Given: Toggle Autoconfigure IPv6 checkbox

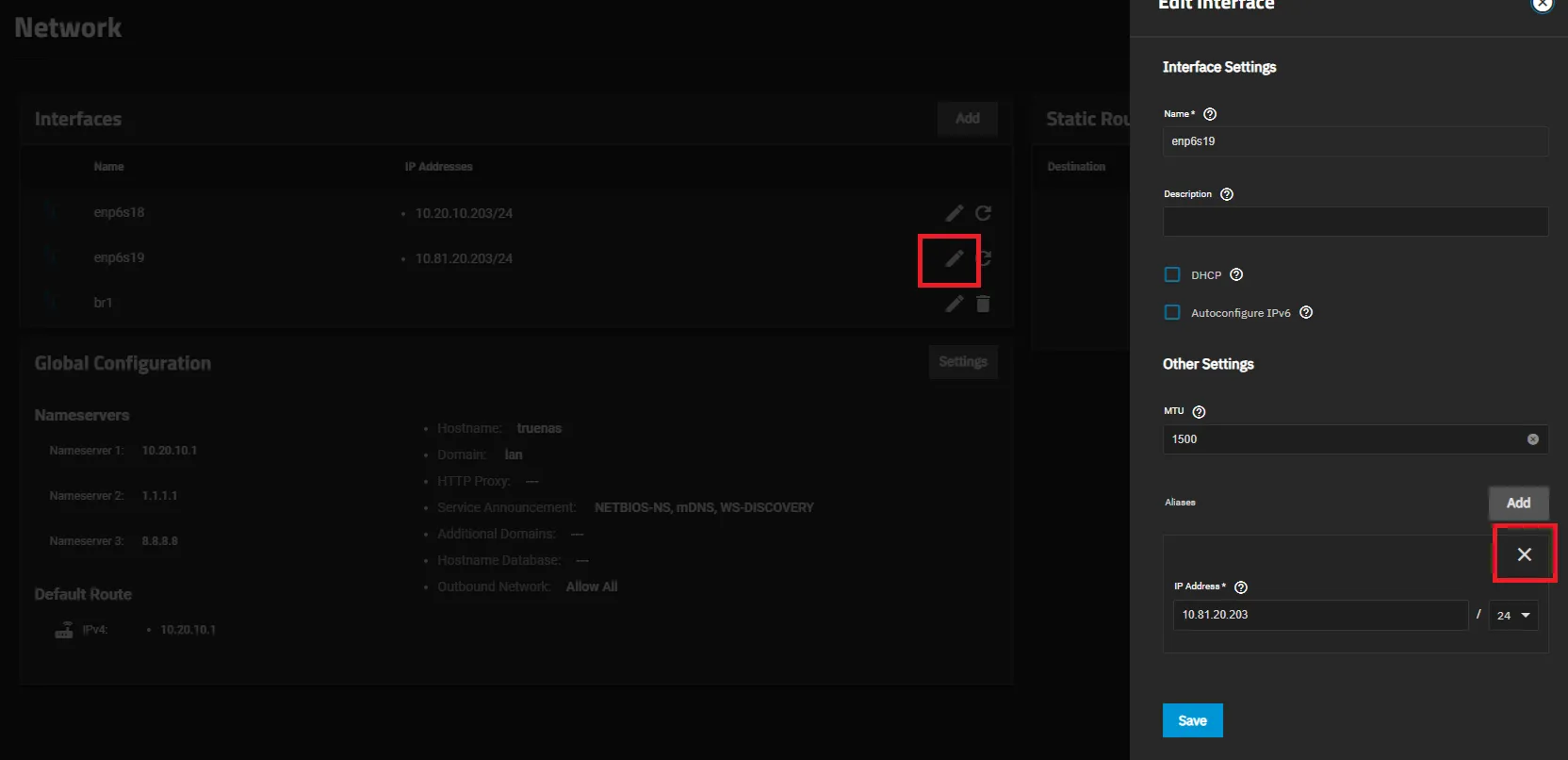Looking at the screenshot, I should point(1172,312).
